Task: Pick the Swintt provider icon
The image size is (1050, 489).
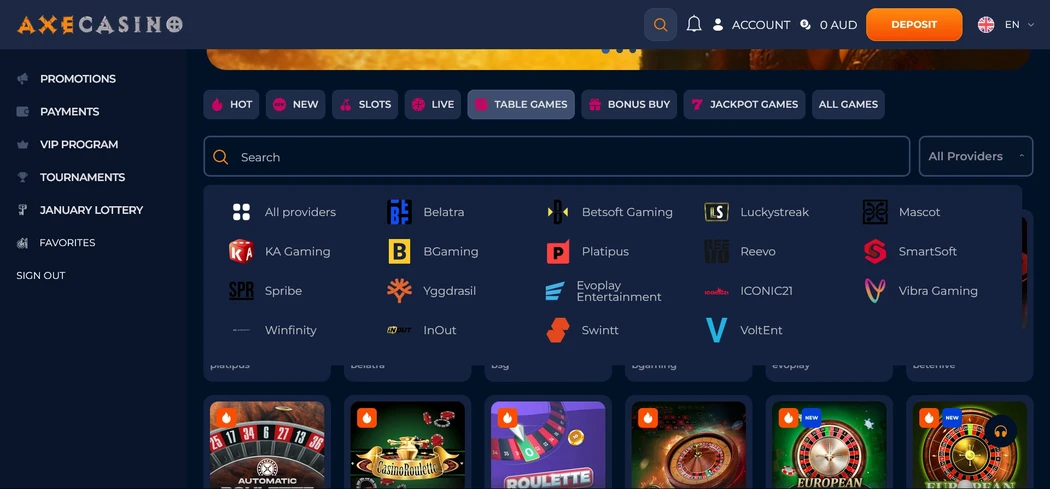Action: click(x=558, y=330)
